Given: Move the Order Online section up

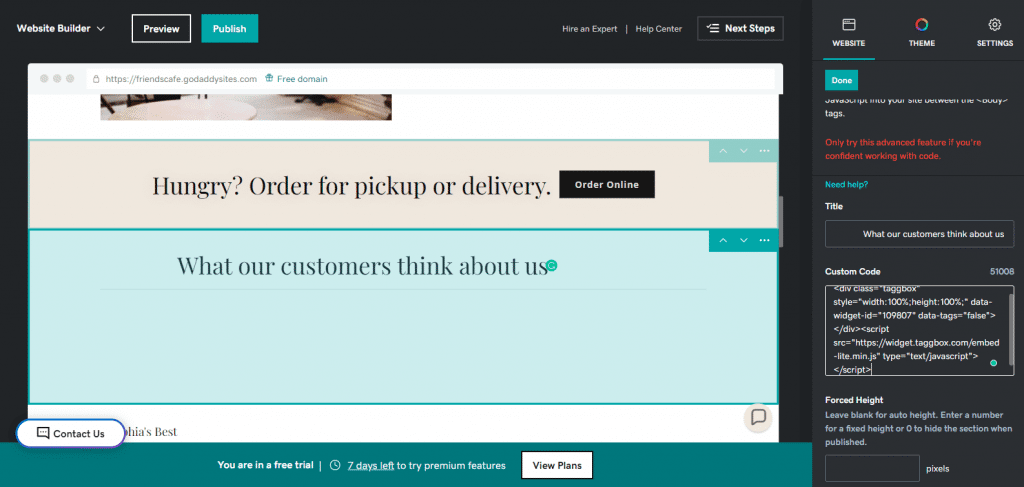Looking at the screenshot, I should (722, 151).
